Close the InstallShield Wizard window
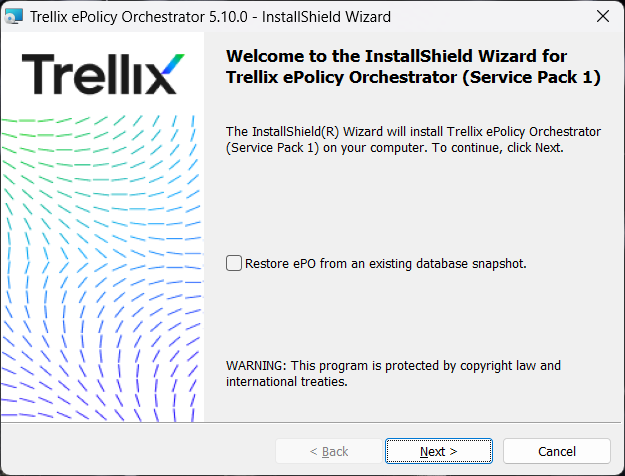 coord(602,16)
